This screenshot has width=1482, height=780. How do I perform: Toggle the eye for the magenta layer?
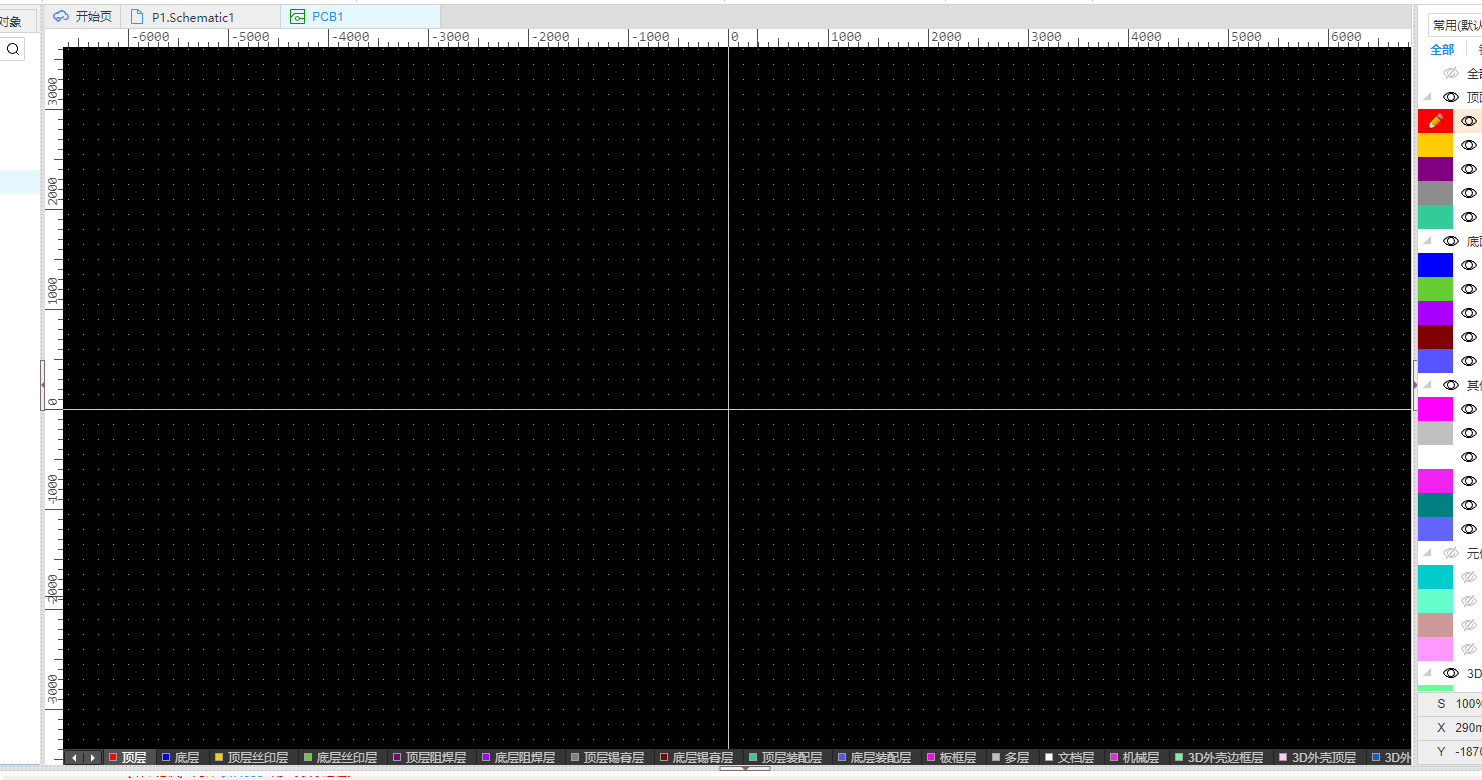1468,409
